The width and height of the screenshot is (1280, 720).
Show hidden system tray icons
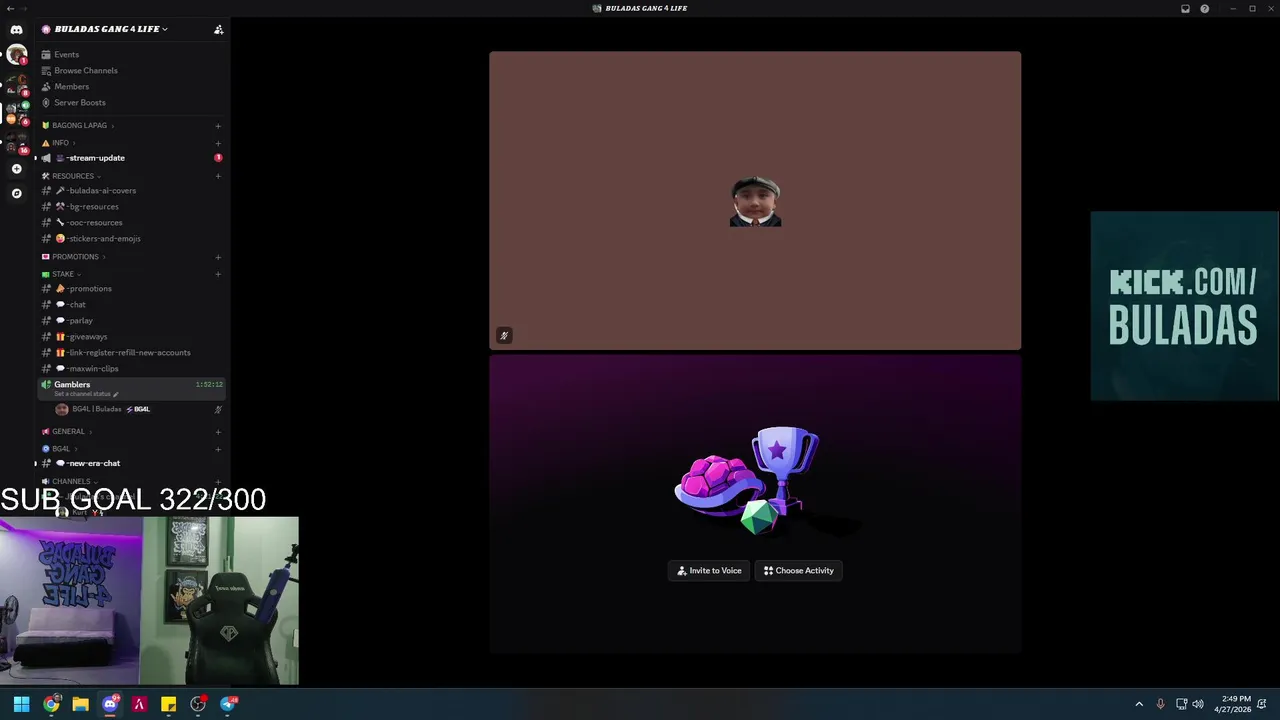click(1138, 704)
